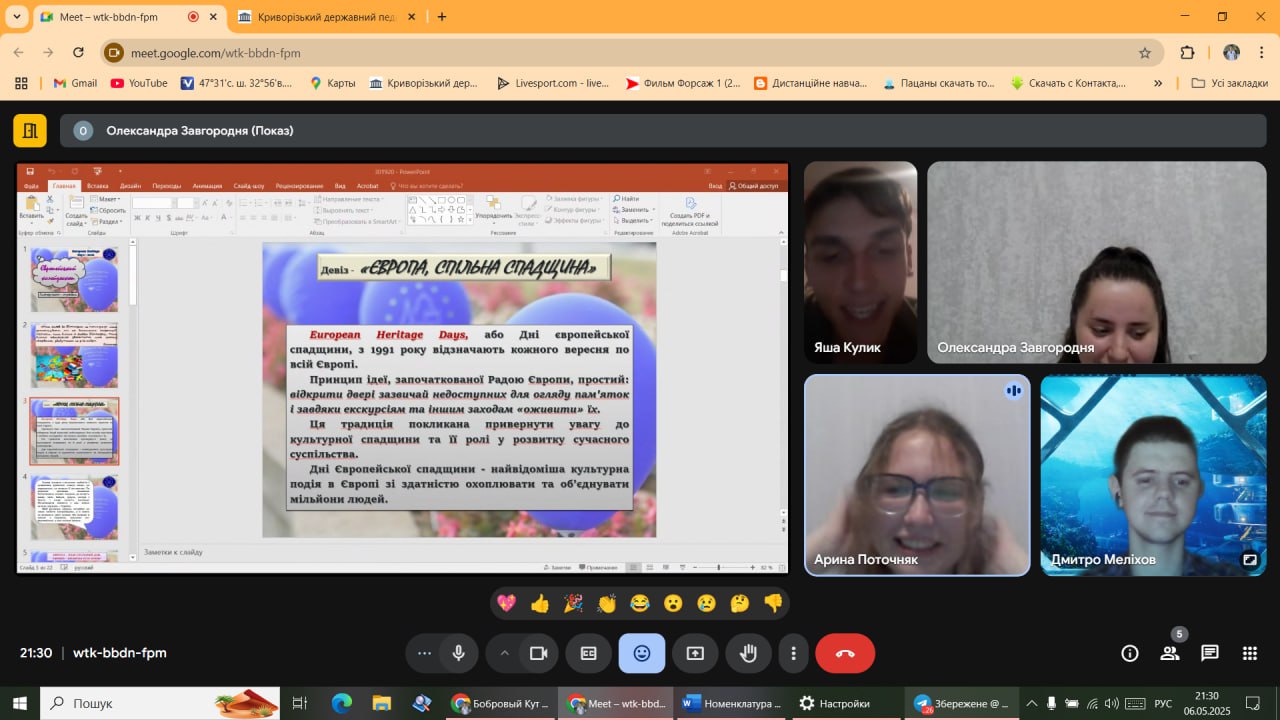Screen dimensions: 1280x720
Task: Raise hand in the meeting
Action: 748,653
